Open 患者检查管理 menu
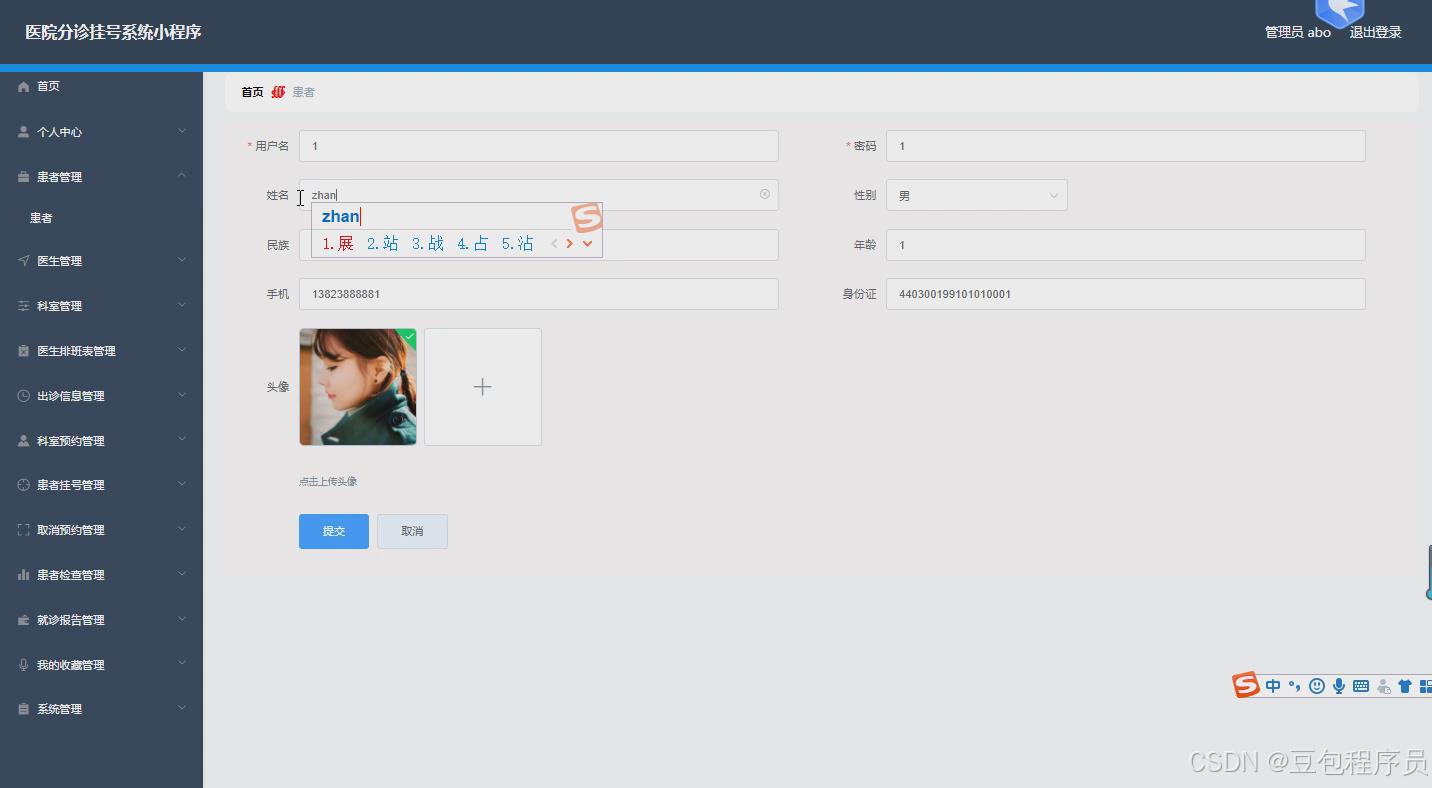Image resolution: width=1432 pixels, height=788 pixels. click(x=101, y=575)
